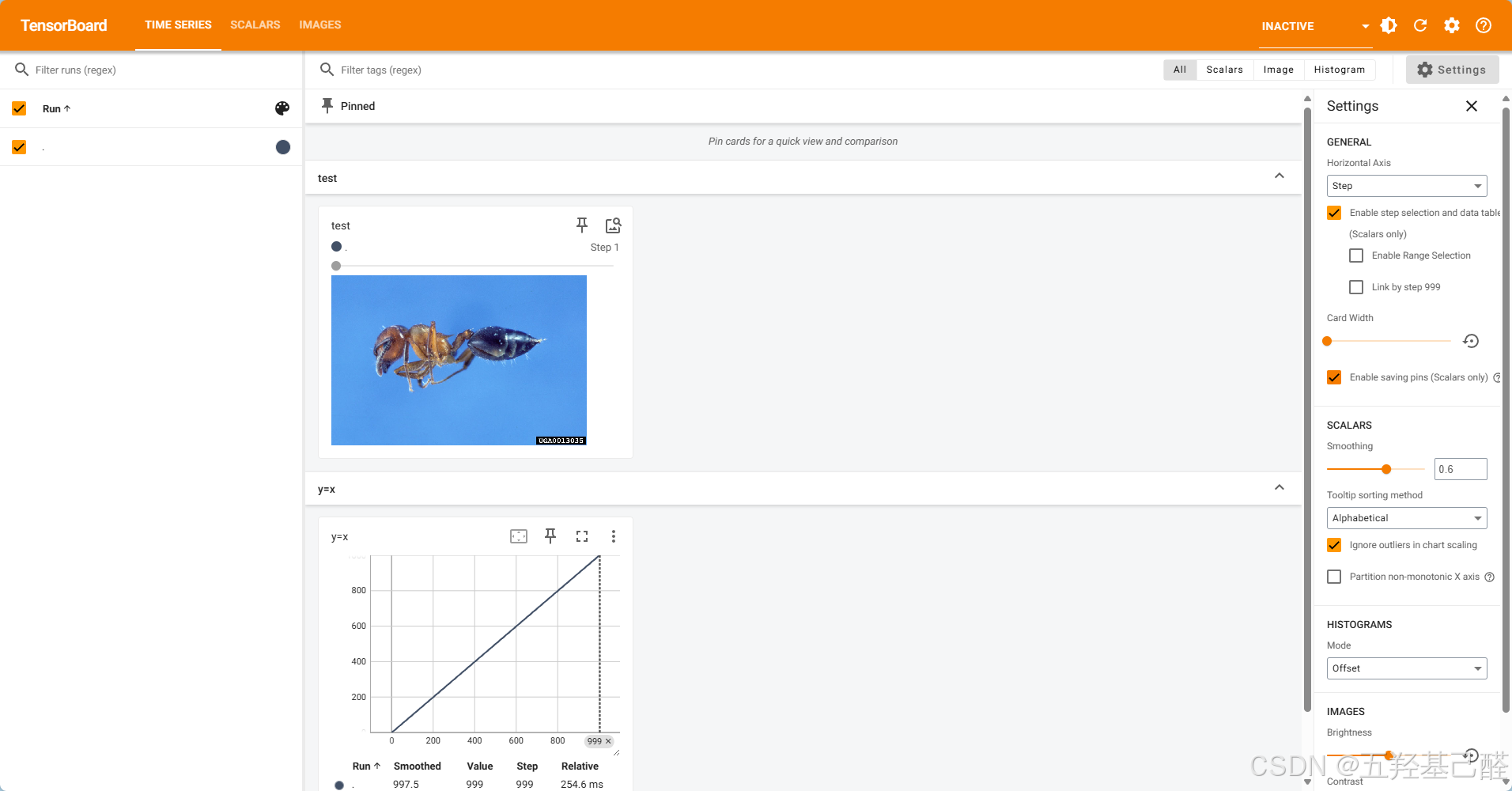
Task: Adjust the Smoothing slider
Action: [1376, 469]
